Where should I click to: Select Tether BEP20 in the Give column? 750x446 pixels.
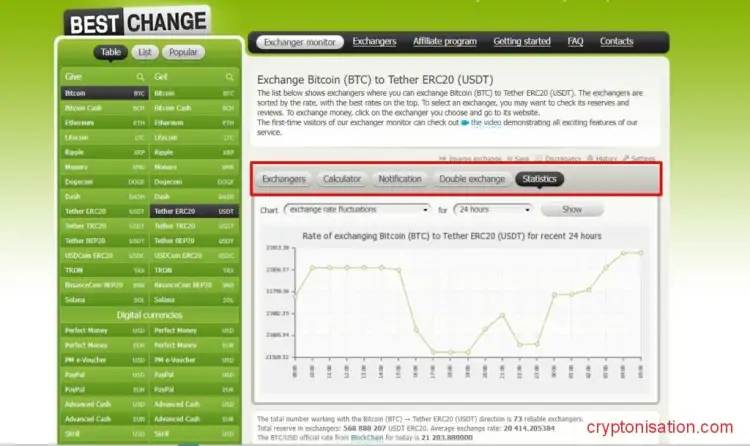(x=105, y=241)
